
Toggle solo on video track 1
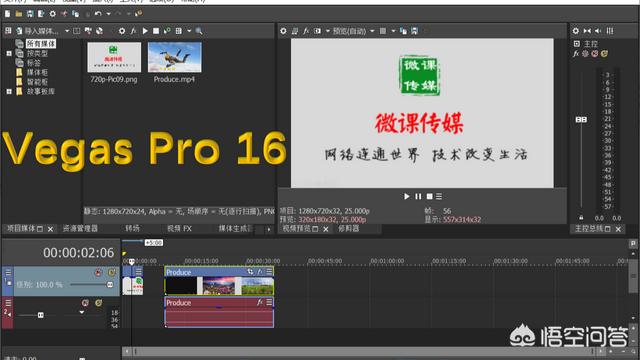click(x=111, y=273)
